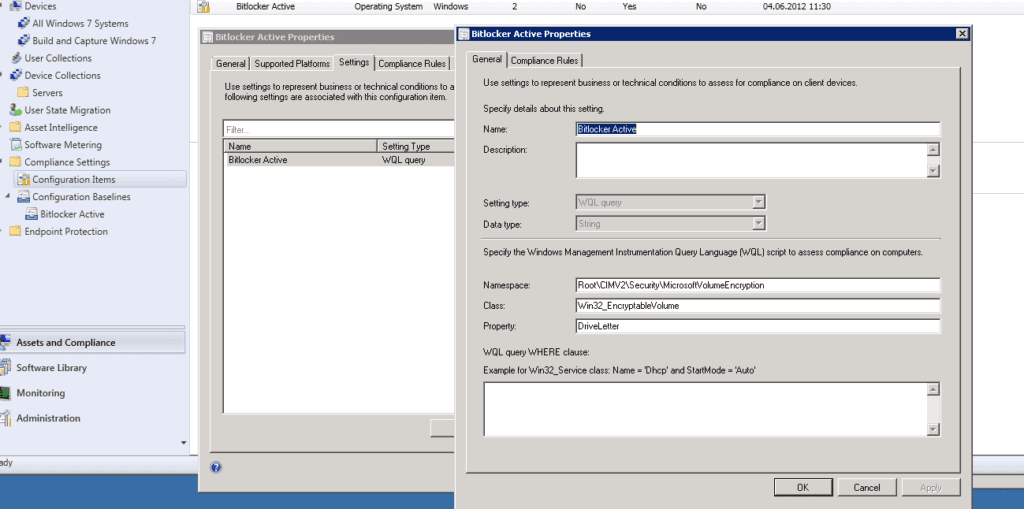Click Bitlocker Active baseline icon in tree
The image size is (1024, 509).
[x=31, y=214]
